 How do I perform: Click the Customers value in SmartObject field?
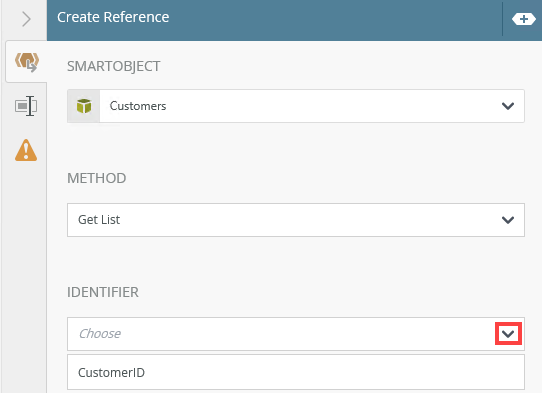[x=138, y=106]
